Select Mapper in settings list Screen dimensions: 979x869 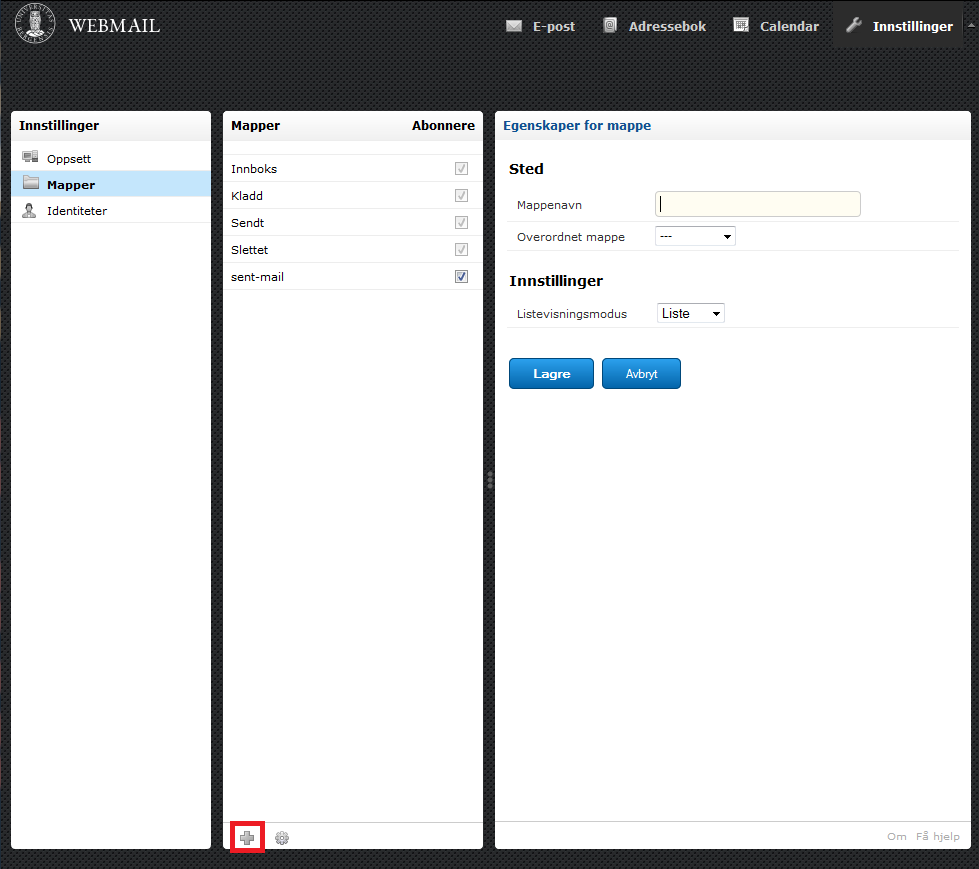pos(70,185)
